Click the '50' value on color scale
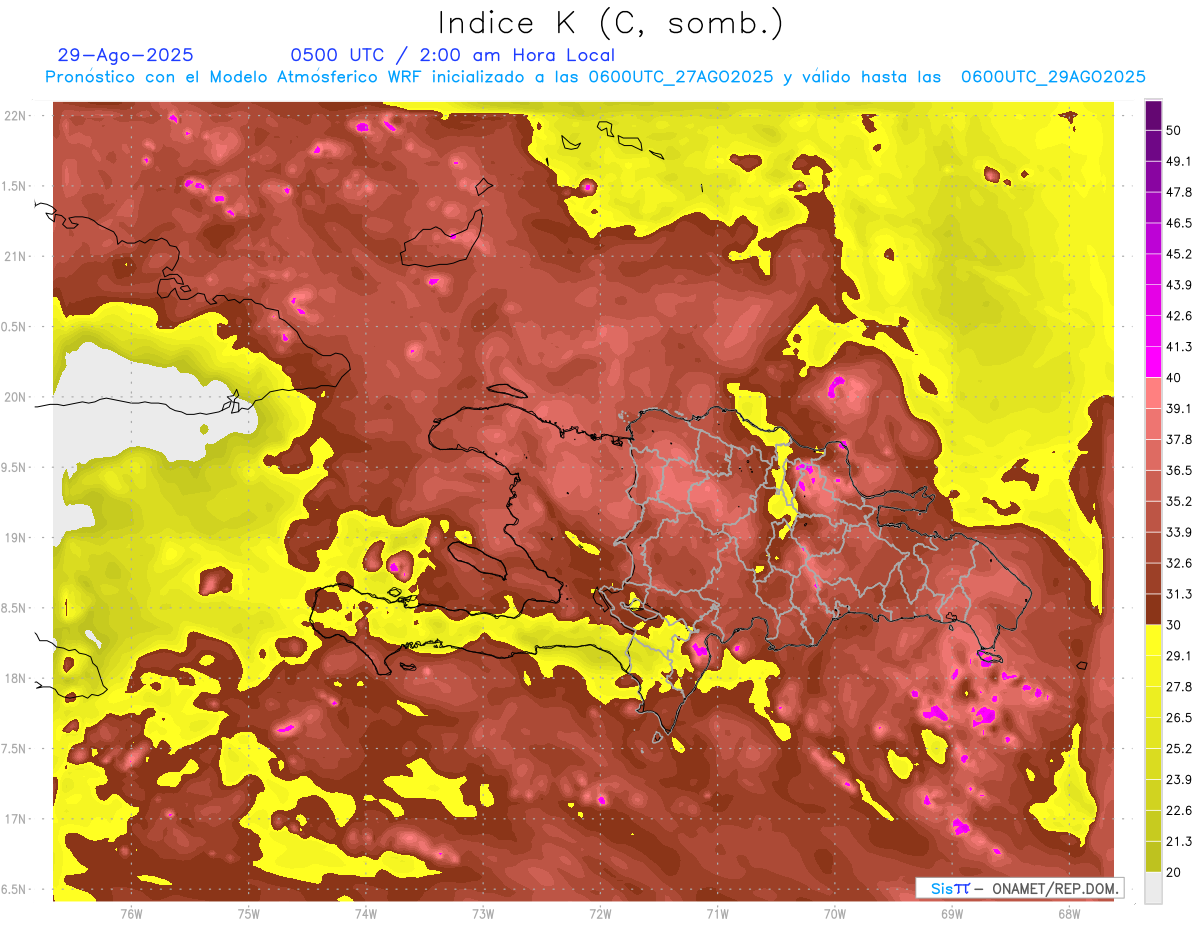This screenshot has width=1200, height=927. pos(1173,130)
